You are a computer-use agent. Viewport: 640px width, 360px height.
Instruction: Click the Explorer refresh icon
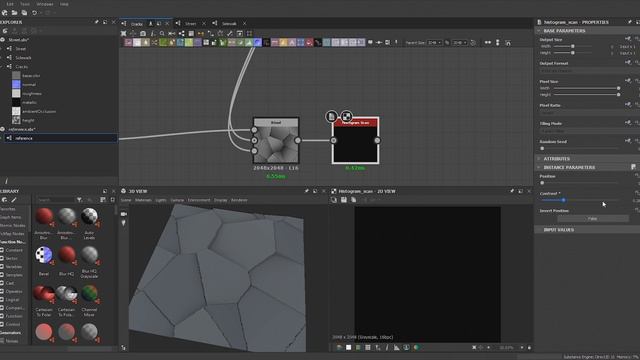5,31
